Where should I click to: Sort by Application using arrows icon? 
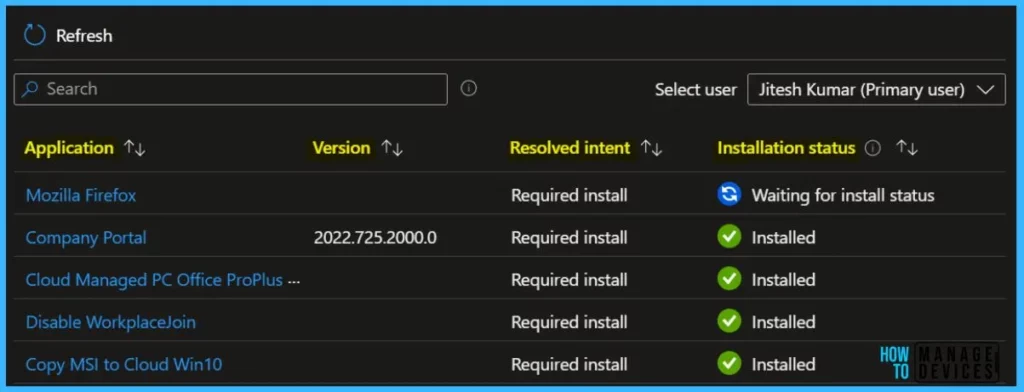[135, 148]
